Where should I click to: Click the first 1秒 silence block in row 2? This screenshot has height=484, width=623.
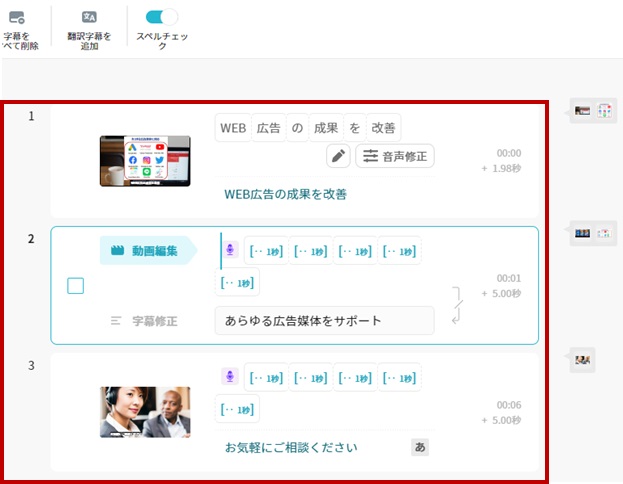pos(265,251)
